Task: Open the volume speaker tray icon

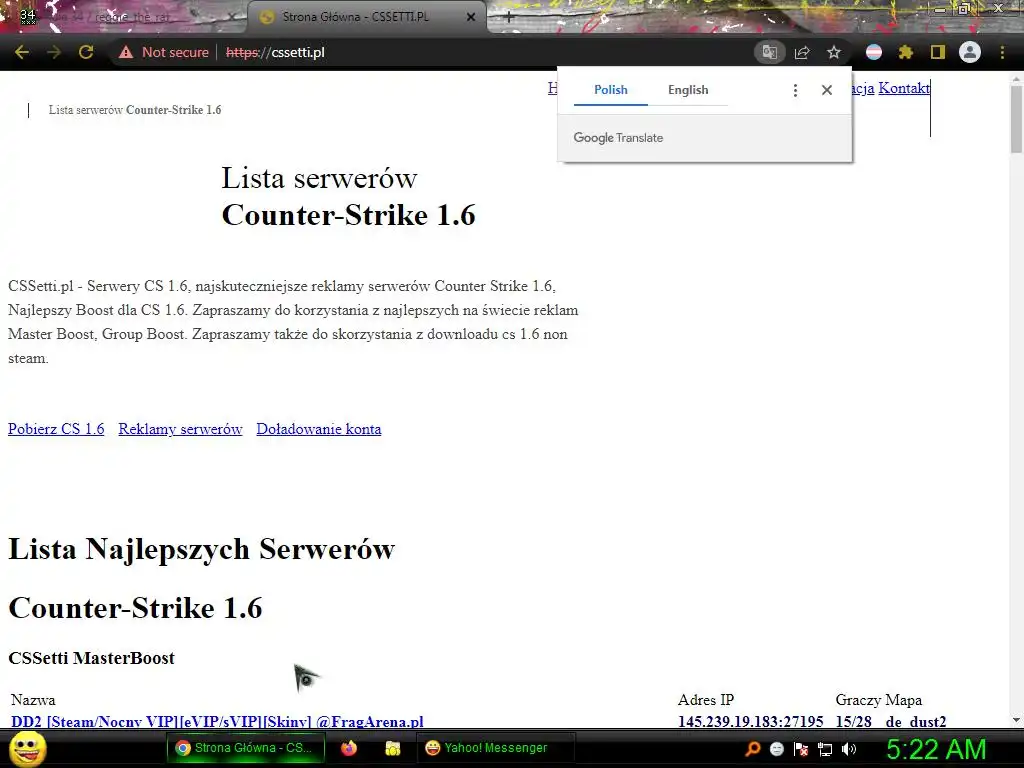Action: click(x=849, y=749)
